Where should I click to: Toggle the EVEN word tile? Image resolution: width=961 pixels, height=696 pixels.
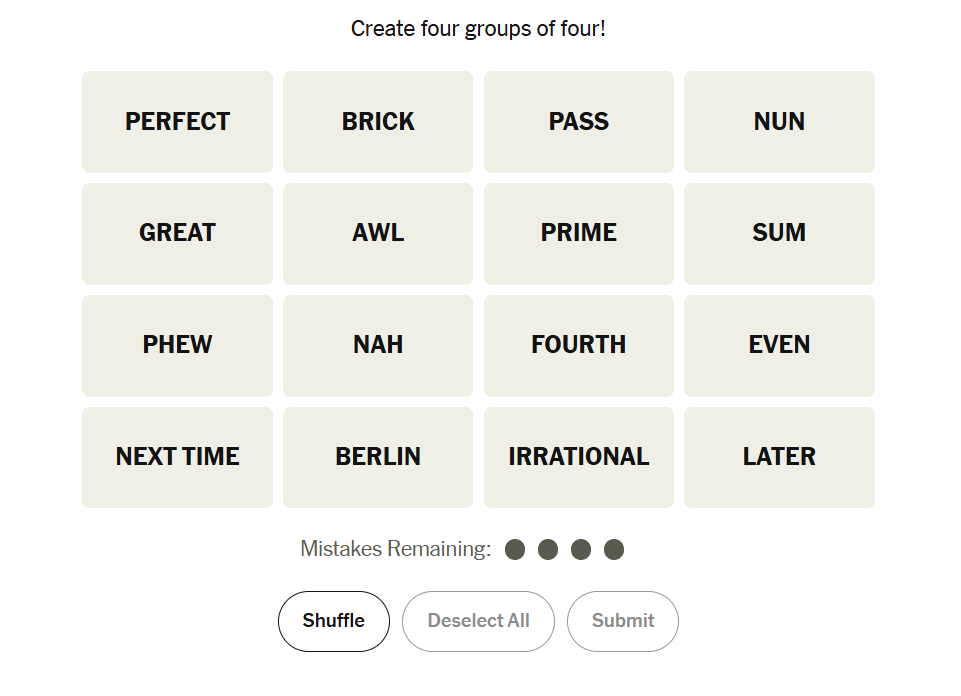[x=779, y=345]
